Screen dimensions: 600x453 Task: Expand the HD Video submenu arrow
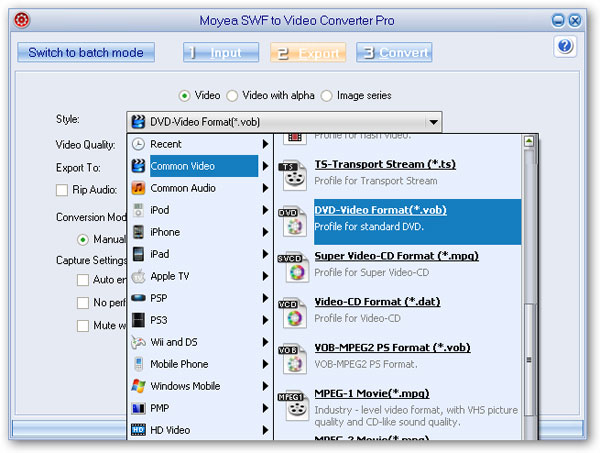click(x=265, y=430)
